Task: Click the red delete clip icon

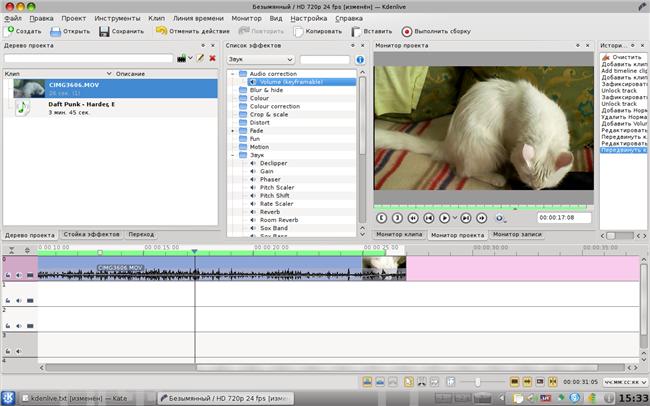Action: [213, 60]
